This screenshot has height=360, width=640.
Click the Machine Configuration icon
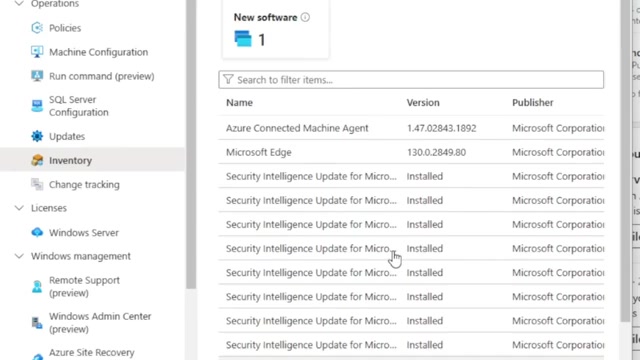tap(37, 52)
